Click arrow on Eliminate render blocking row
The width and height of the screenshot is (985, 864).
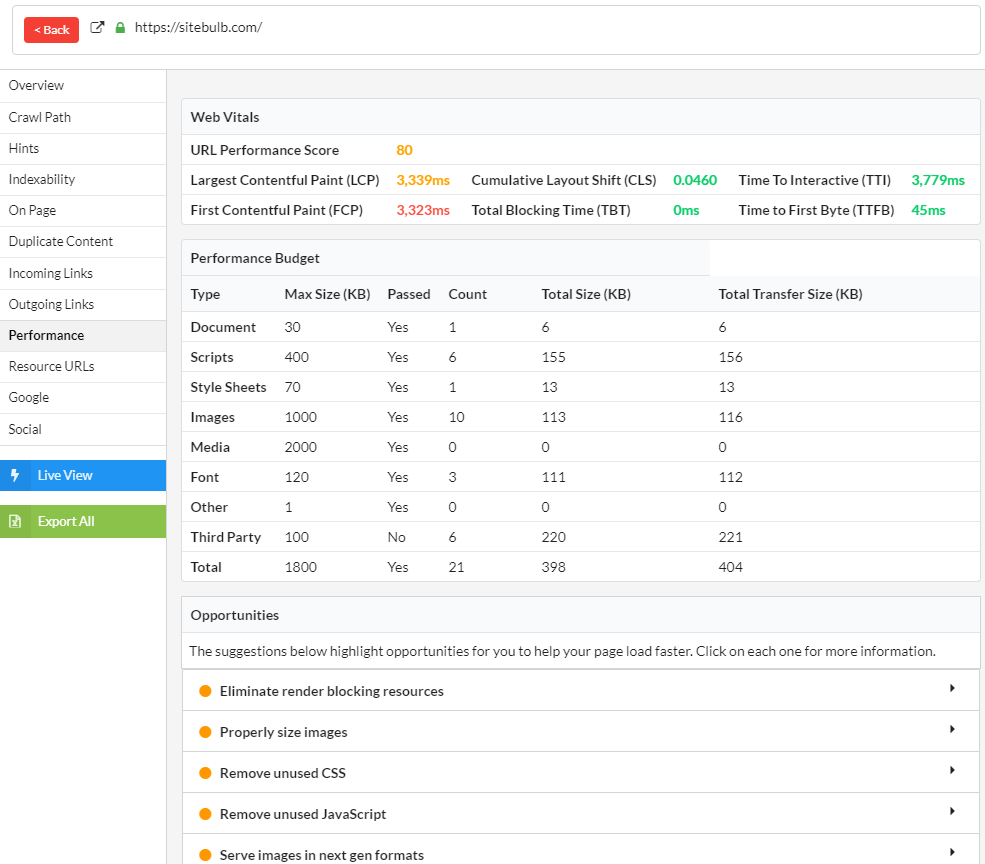[952, 688]
